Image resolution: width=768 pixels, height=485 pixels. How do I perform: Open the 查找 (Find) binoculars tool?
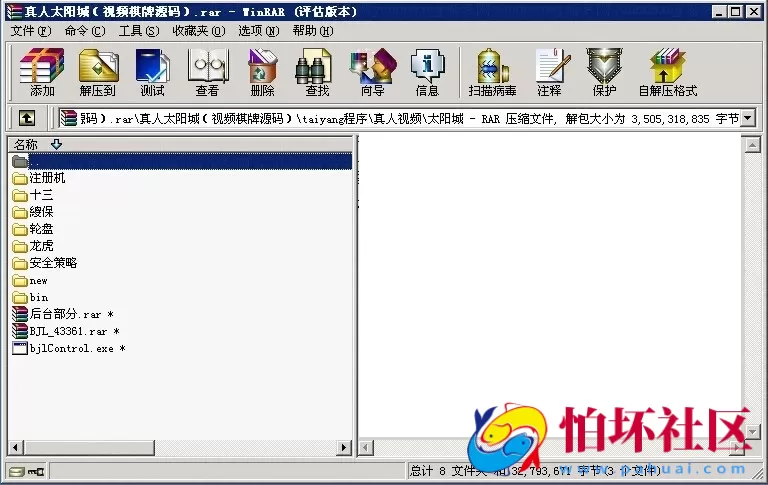pyautogui.click(x=317, y=71)
